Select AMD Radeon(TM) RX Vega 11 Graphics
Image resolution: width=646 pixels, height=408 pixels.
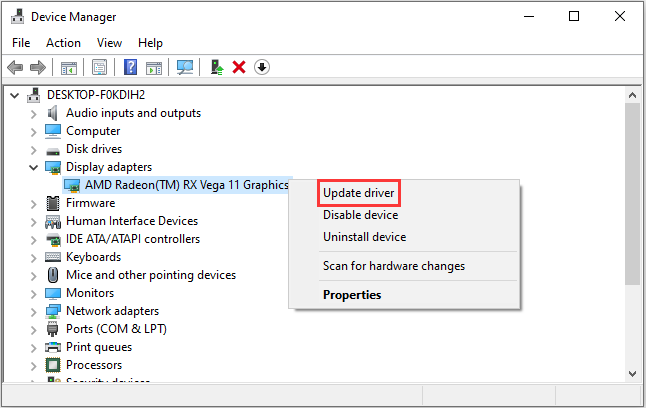[187, 185]
